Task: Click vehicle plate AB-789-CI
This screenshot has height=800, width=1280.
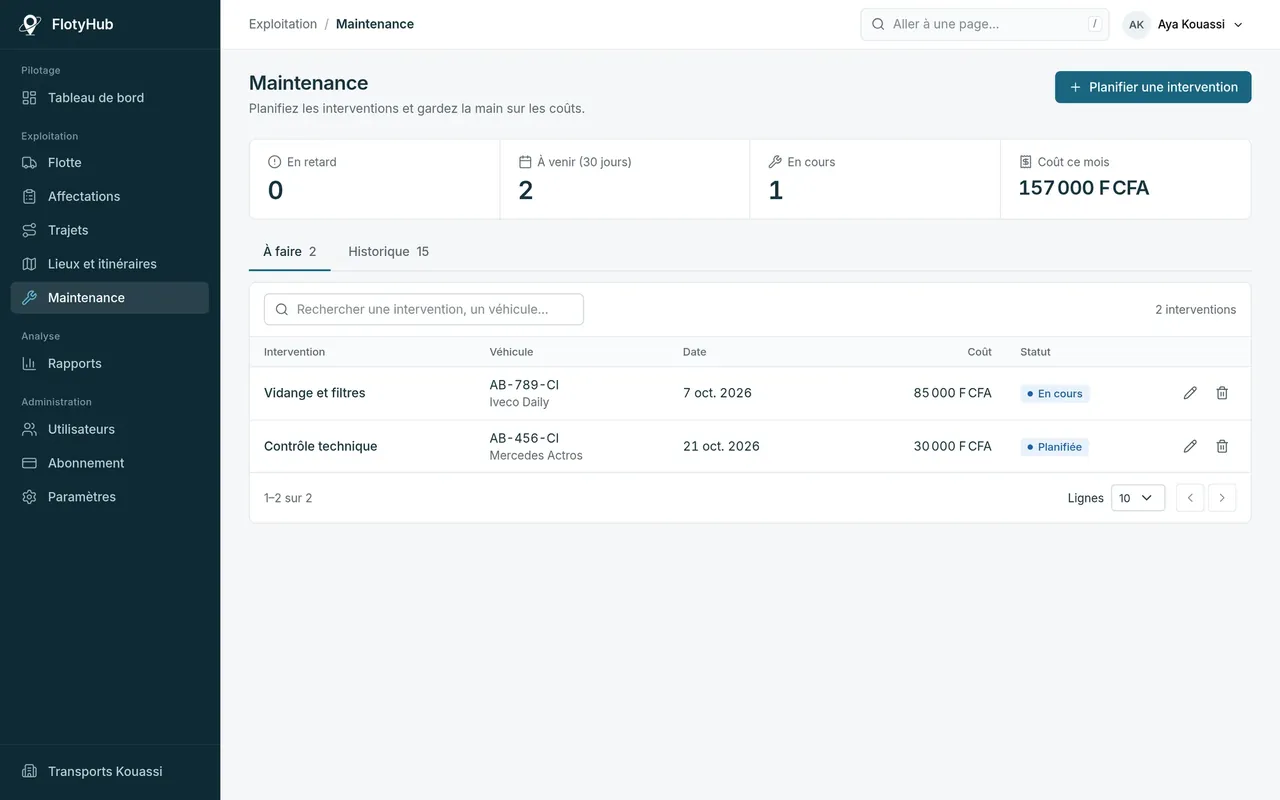Action: 524,385
